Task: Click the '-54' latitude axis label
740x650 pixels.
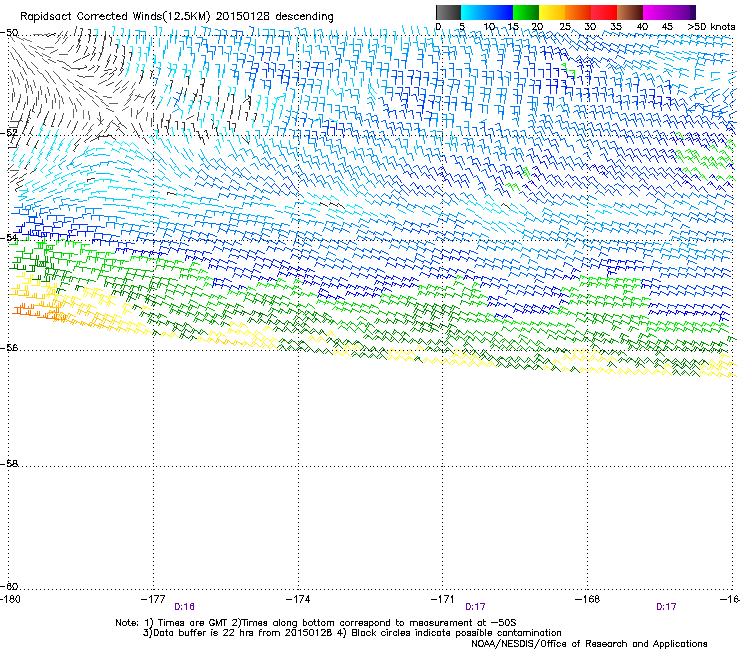Action: coord(9,237)
